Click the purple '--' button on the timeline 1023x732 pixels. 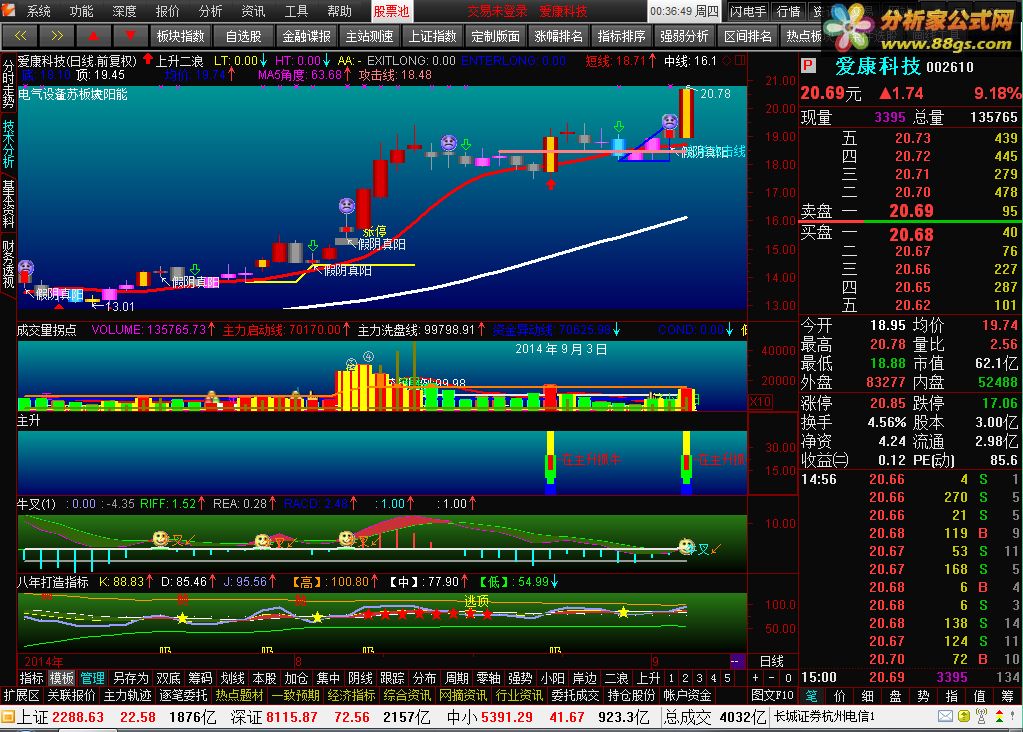[x=737, y=661]
